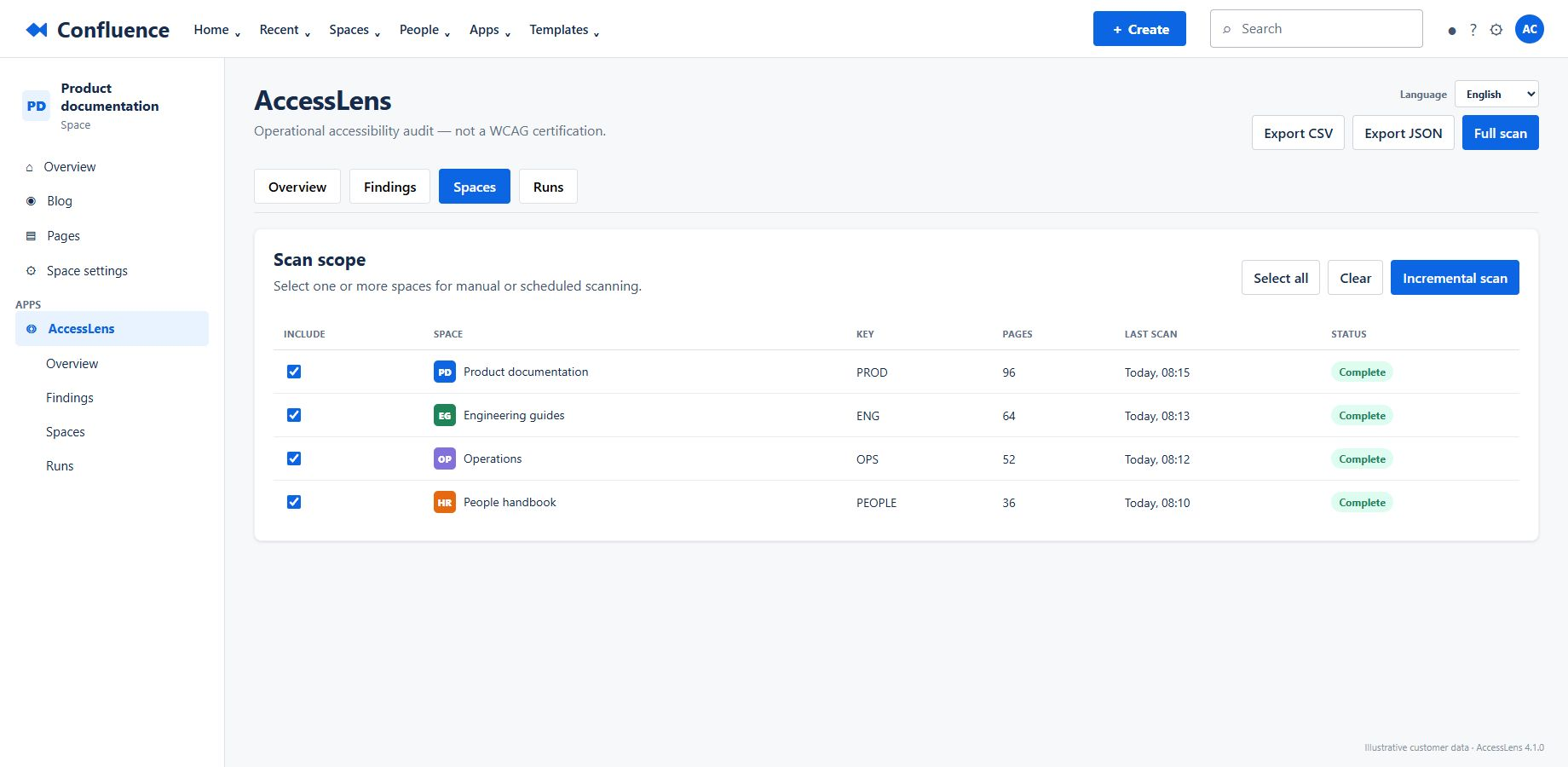Click the Engineering guides space name

514,415
